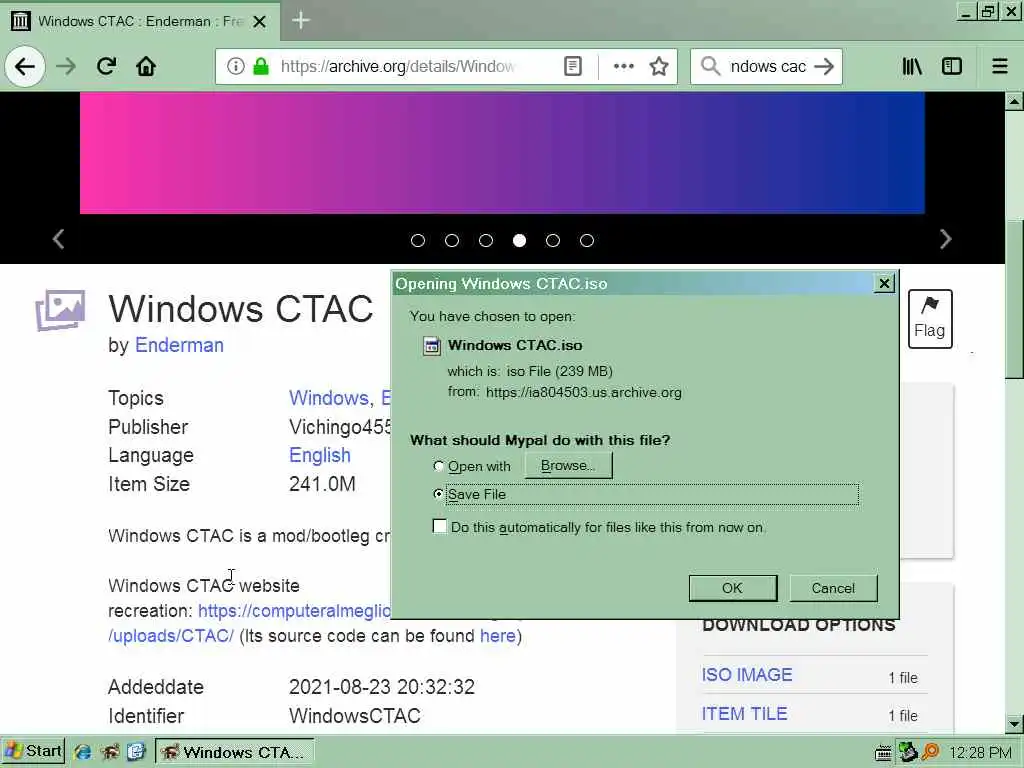
Task: Launch Internet Explorer from quick launch
Action: tap(82, 752)
